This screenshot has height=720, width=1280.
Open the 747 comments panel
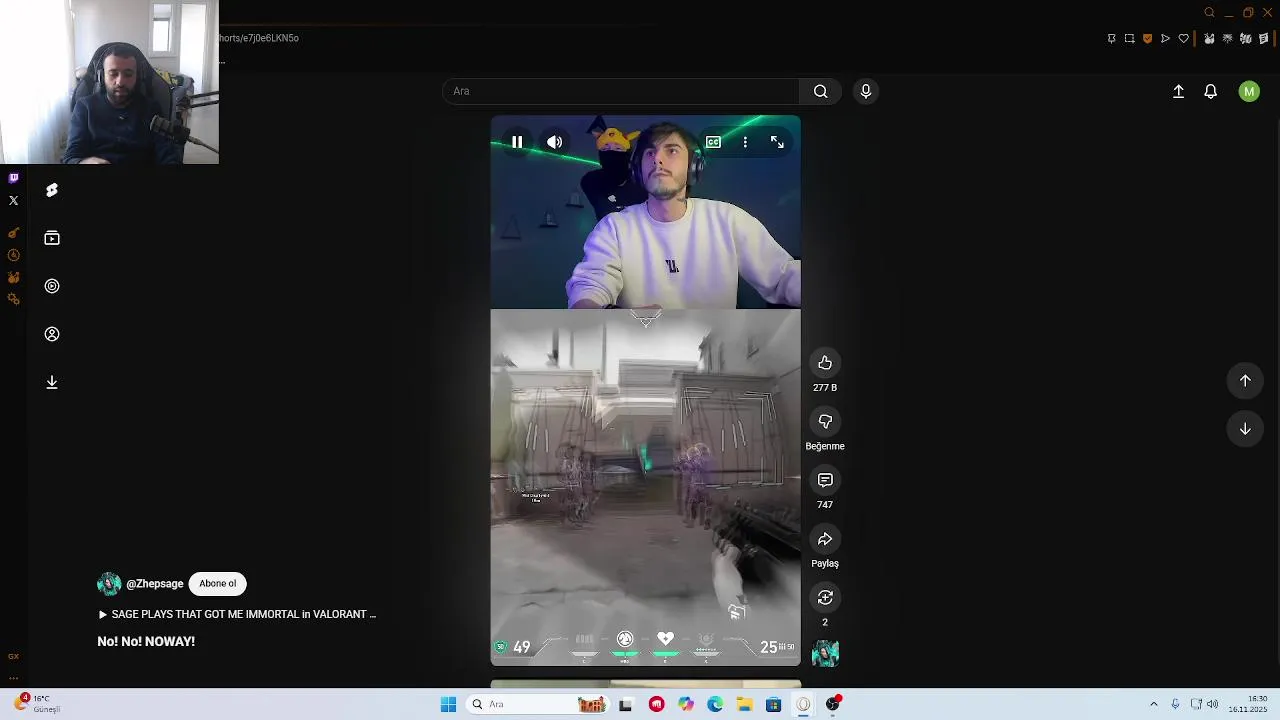pos(825,480)
